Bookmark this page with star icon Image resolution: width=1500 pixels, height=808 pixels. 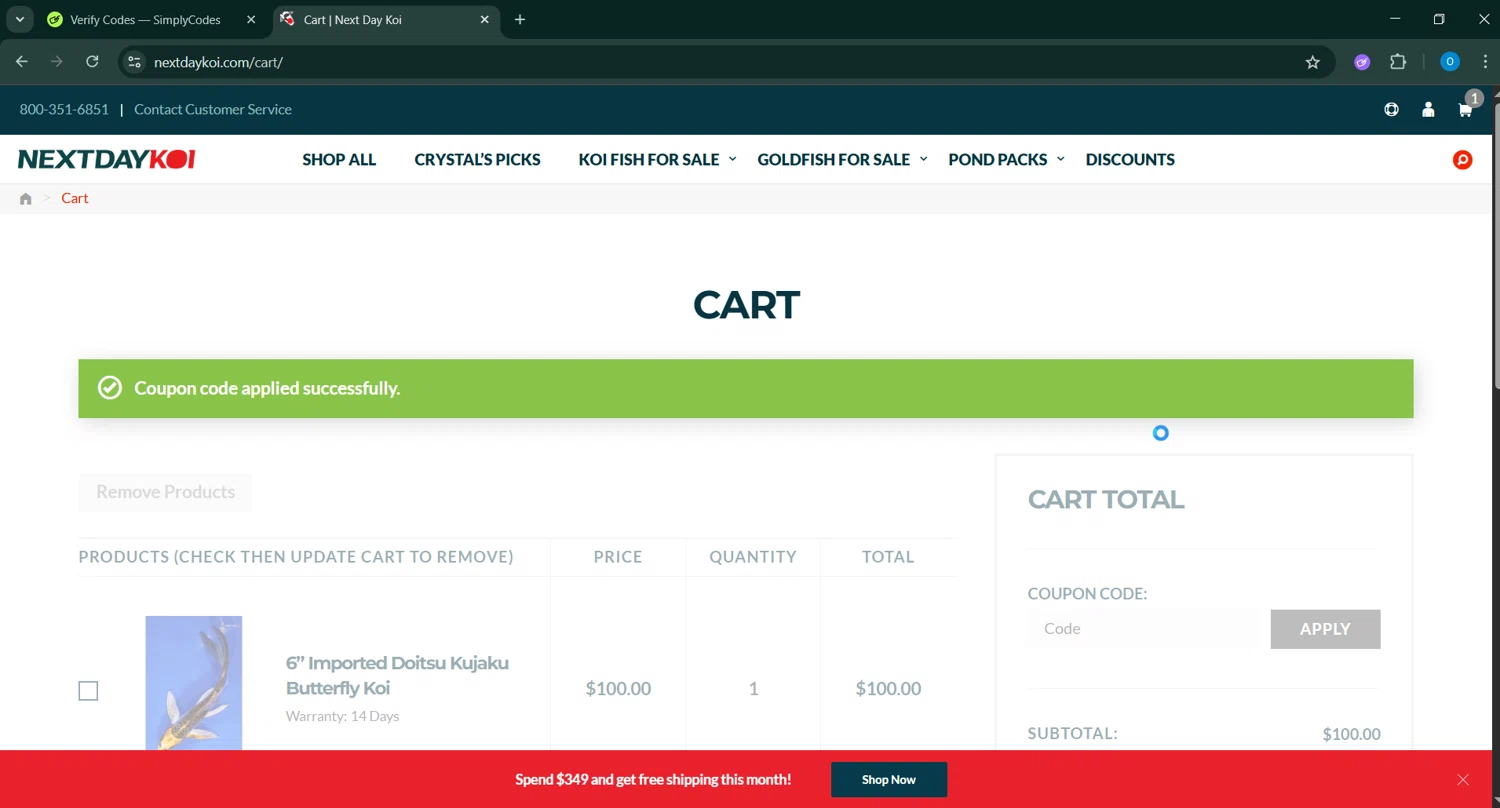coord(1313,62)
